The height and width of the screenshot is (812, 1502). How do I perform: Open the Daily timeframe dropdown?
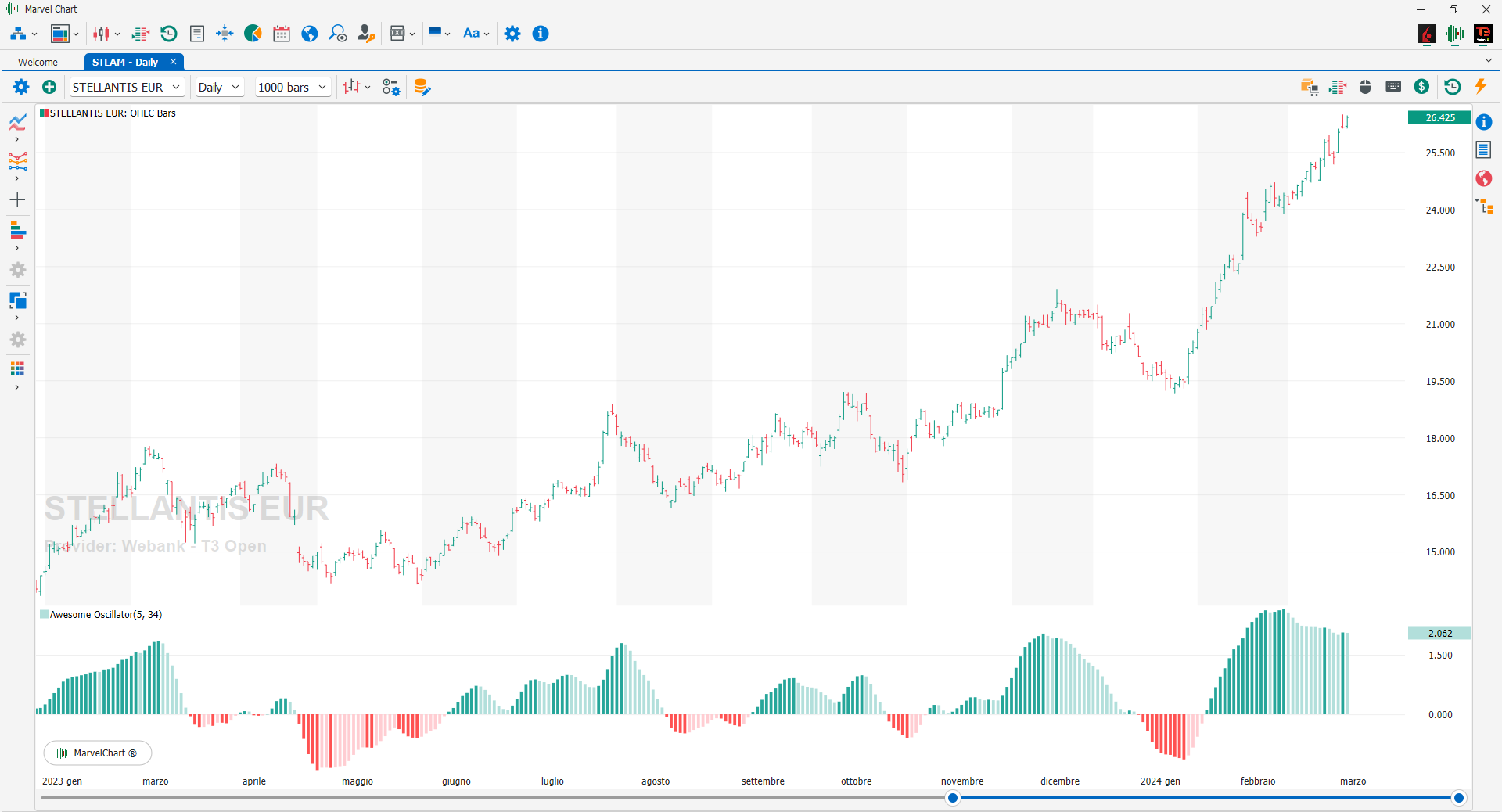pos(218,87)
